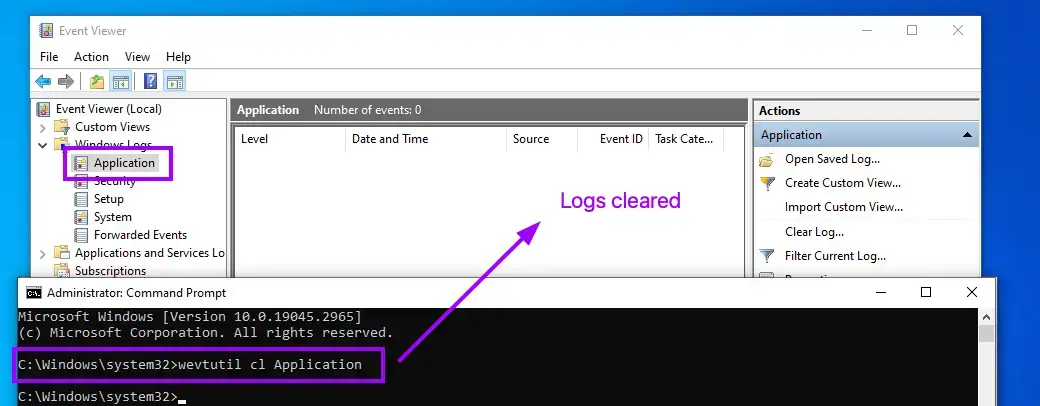
Task: Click the Back arrow in Event Viewer toolbar
Action: tap(43, 82)
